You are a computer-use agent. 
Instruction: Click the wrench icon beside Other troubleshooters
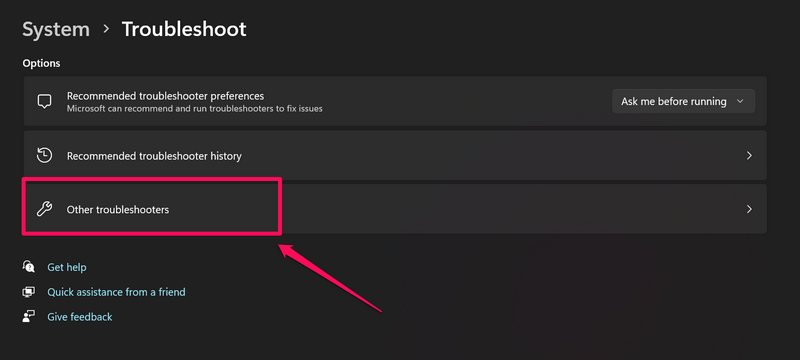44,209
